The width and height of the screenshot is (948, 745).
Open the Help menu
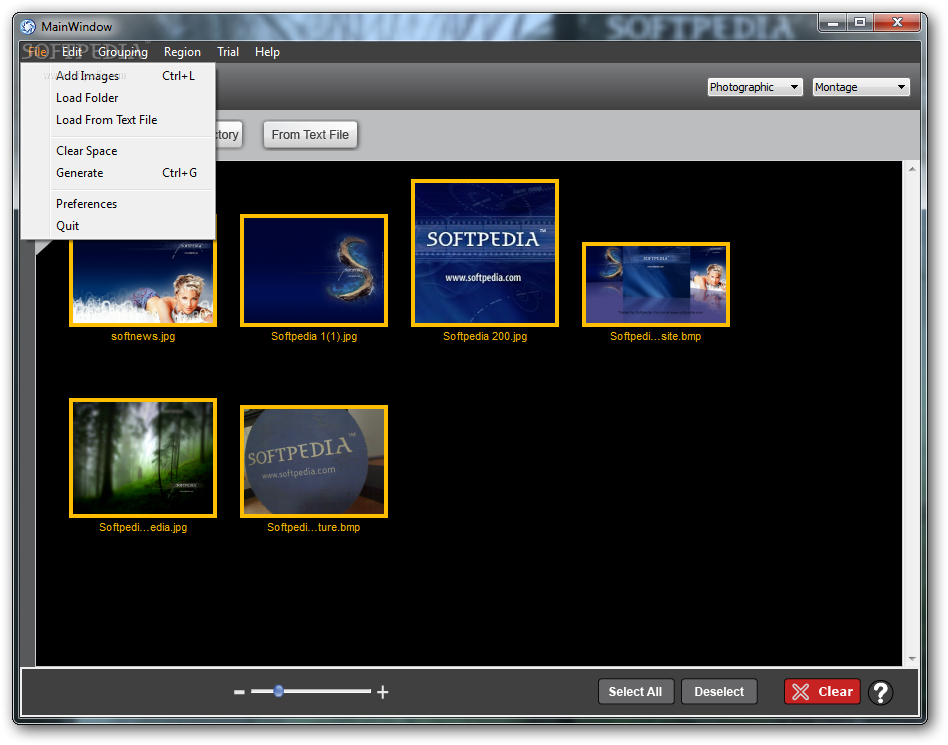point(267,52)
